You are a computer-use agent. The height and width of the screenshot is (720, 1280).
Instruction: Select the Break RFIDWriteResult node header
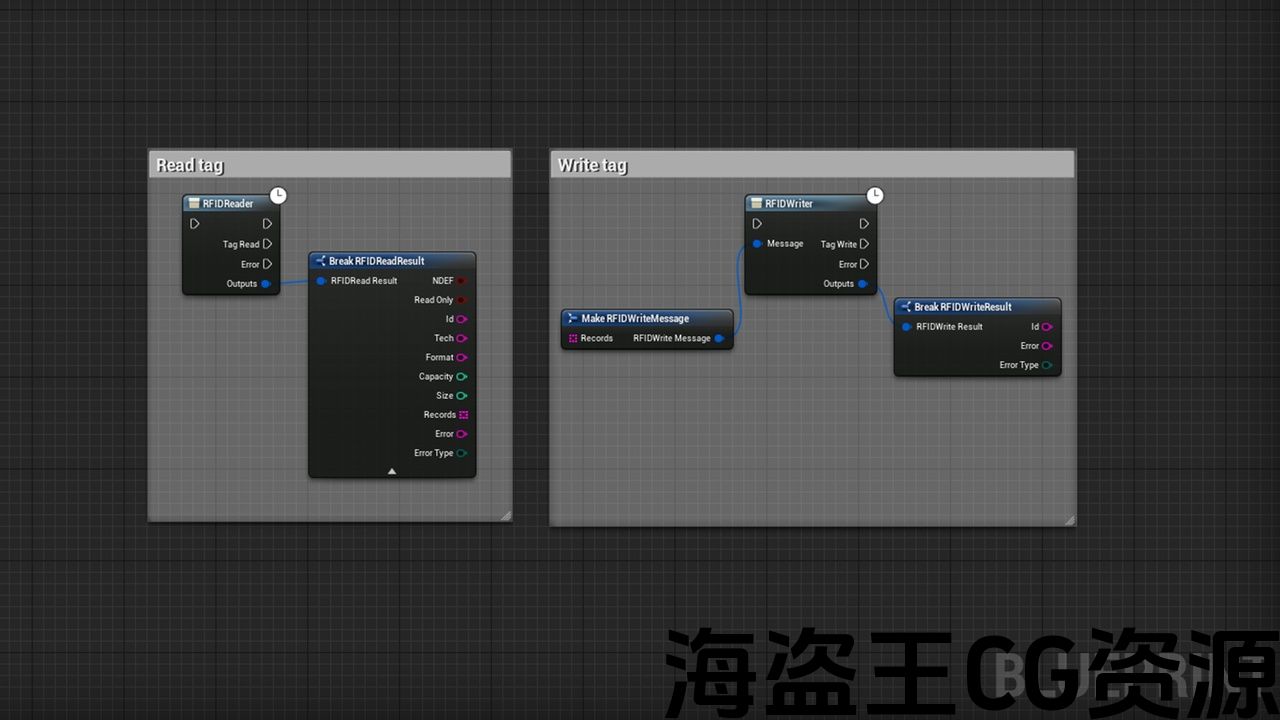pos(962,307)
